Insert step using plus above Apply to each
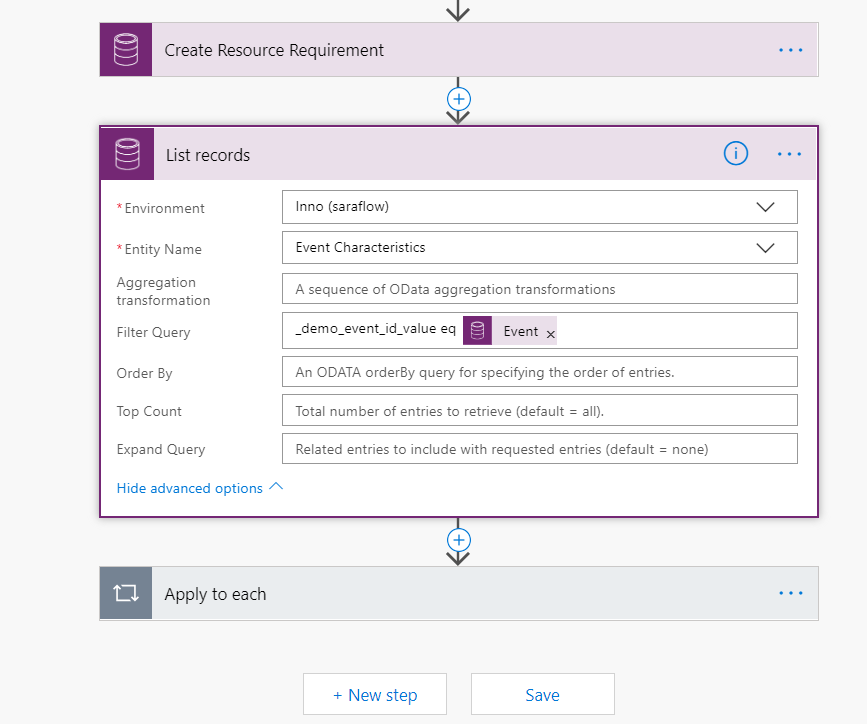 pyautogui.click(x=458, y=539)
